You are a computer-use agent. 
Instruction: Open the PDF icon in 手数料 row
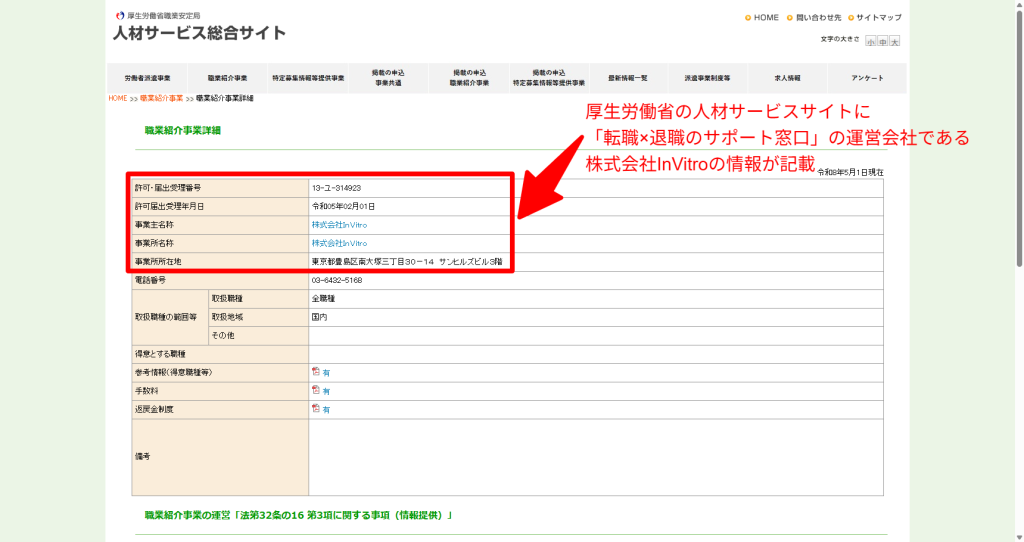coord(316,390)
